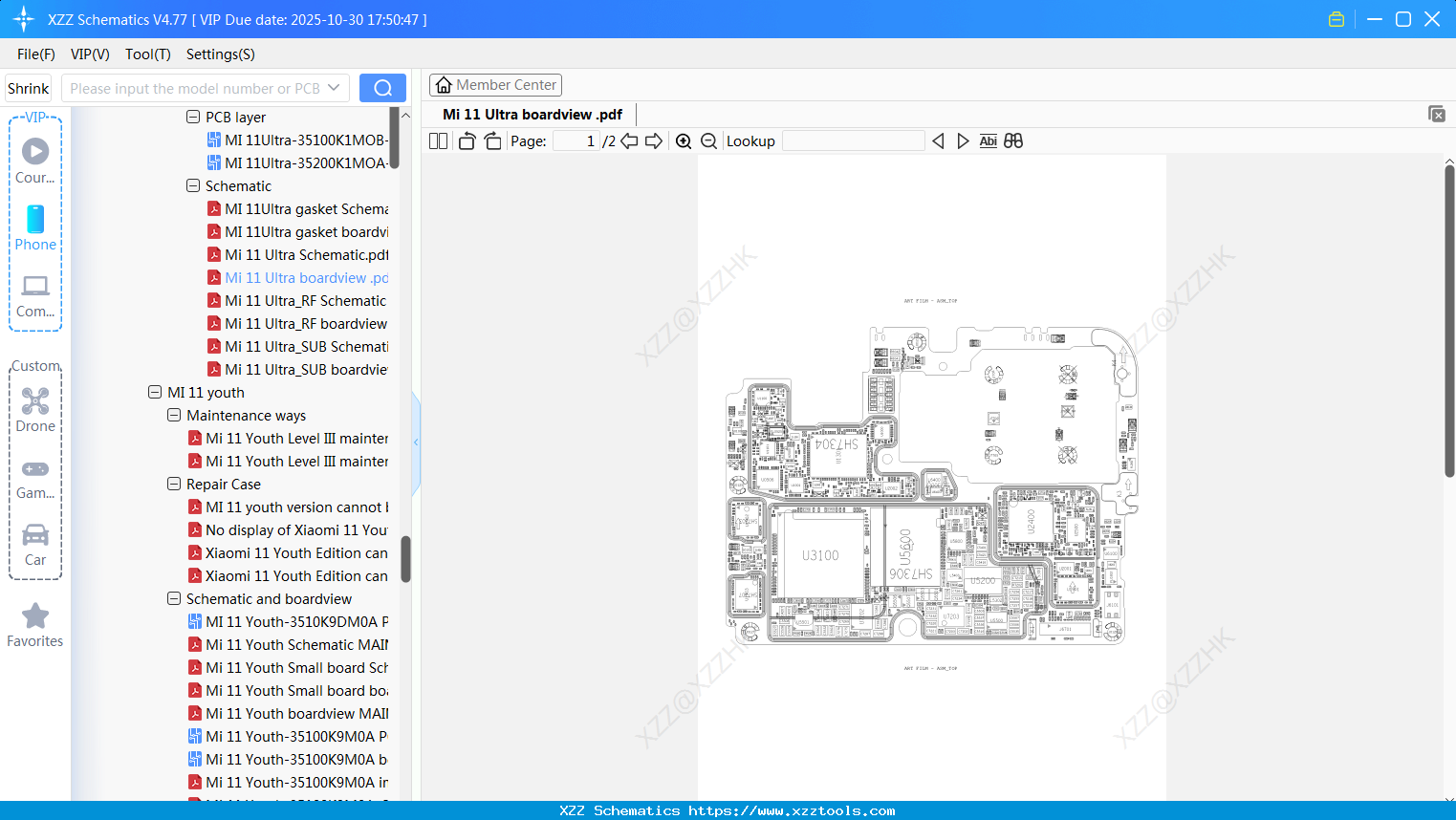
Task: Open the binoculars search tool
Action: point(1013,140)
